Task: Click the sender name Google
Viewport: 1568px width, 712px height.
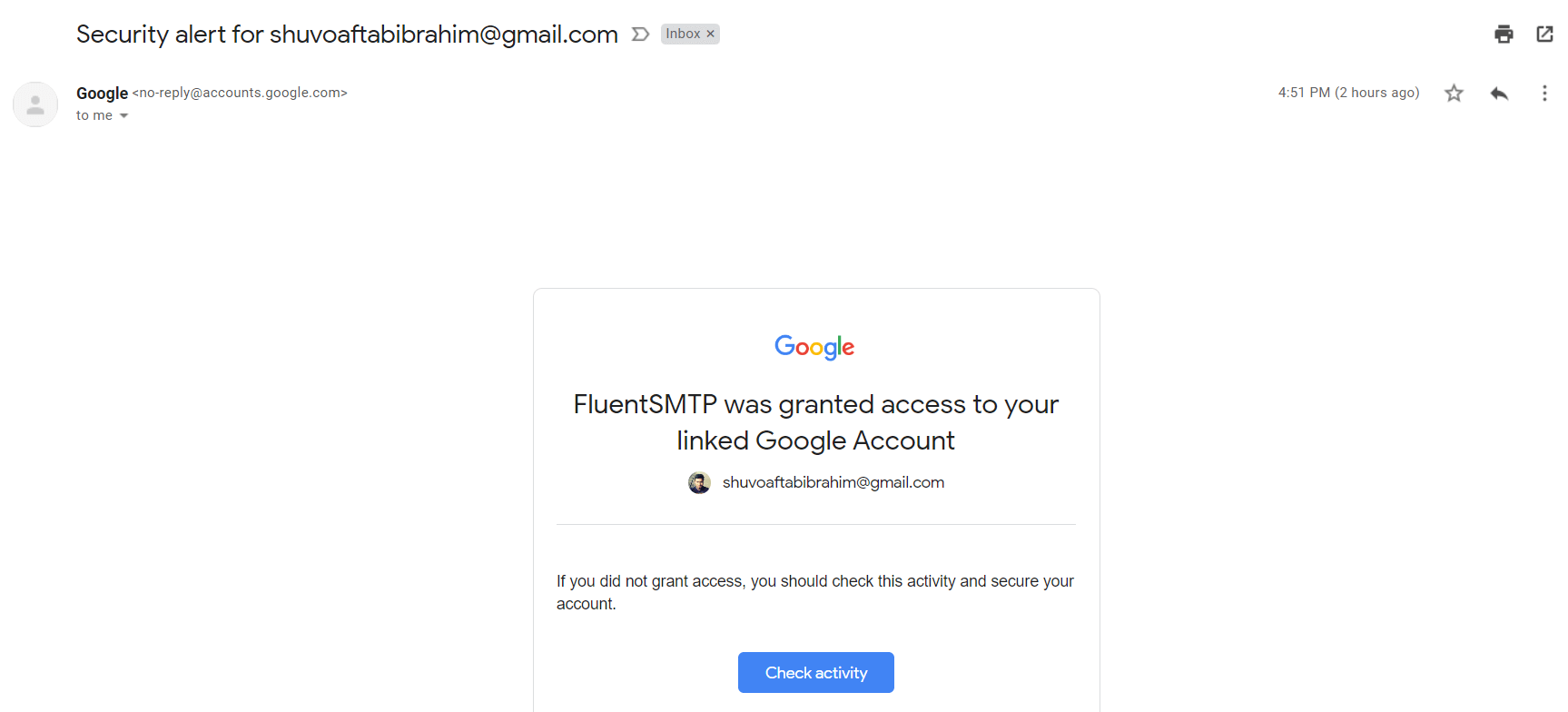Action: [x=102, y=93]
